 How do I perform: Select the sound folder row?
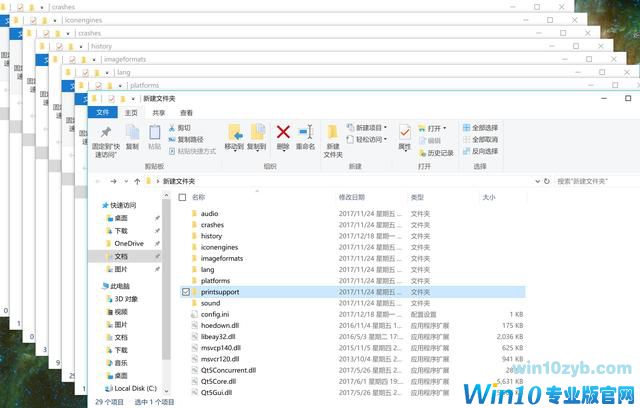tap(352, 303)
